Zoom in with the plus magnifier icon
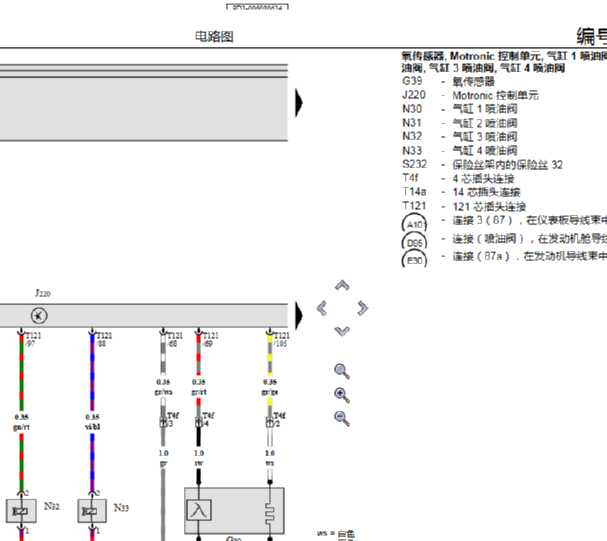This screenshot has width=607, height=541. click(342, 395)
